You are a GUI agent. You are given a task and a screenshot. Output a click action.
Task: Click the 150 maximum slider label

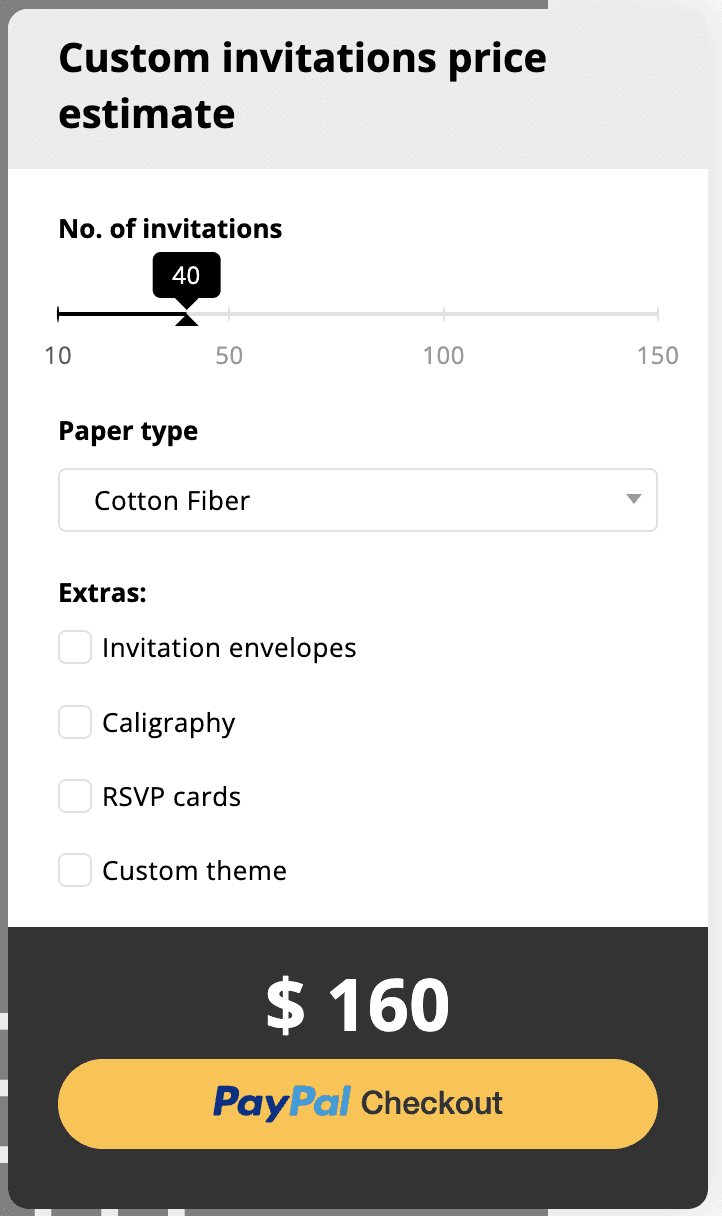coord(657,355)
